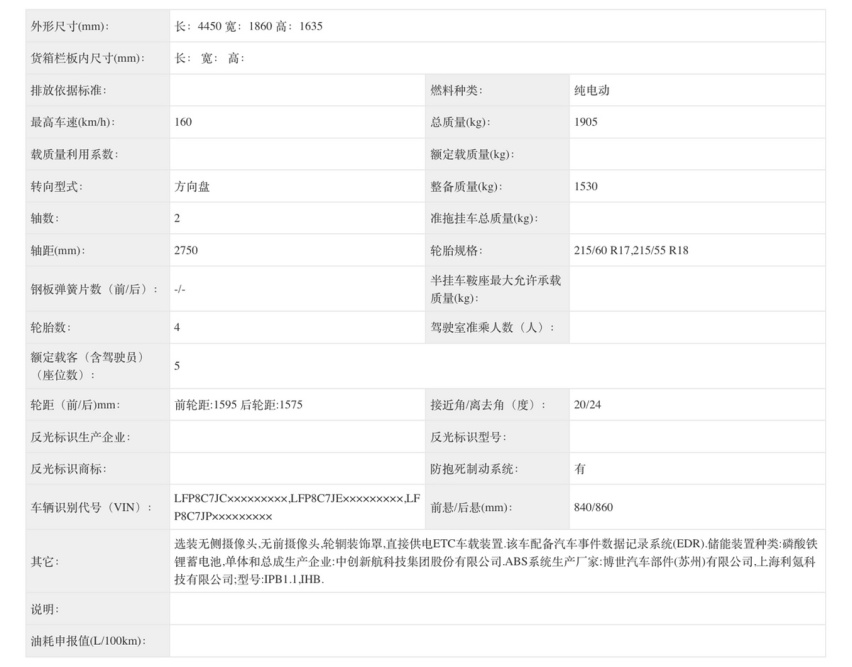The height and width of the screenshot is (667, 852).
Task: Click the tire count value 4
Action: point(177,328)
